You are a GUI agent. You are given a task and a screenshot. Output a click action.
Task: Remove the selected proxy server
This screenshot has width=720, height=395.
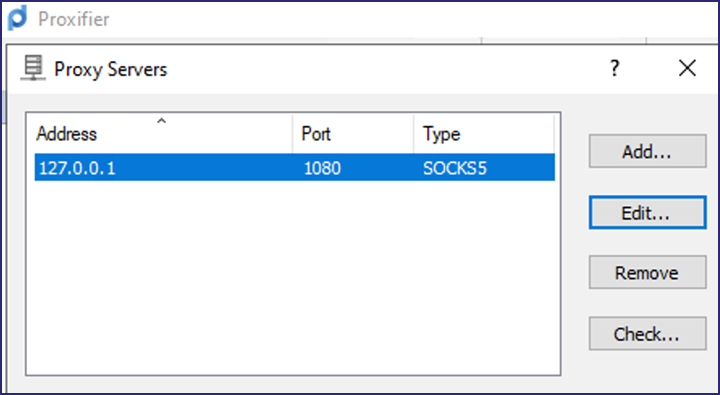647,273
